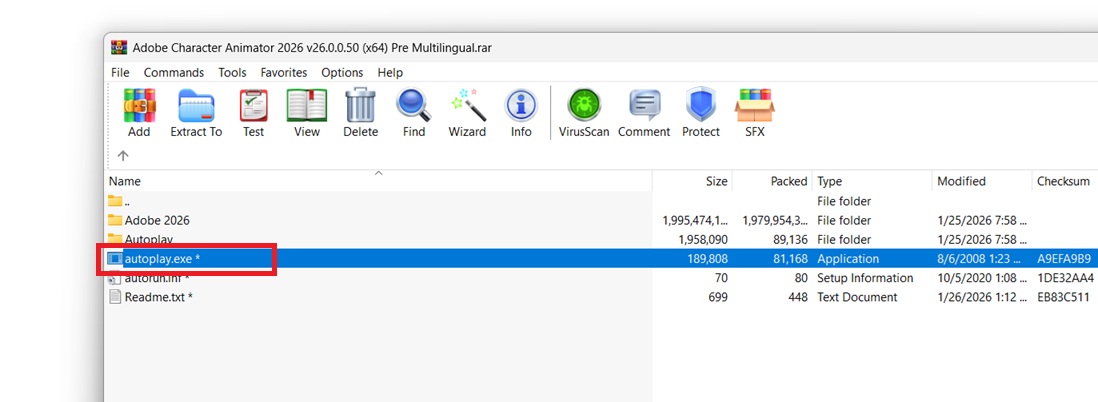Screen dimensions: 1098x402
Task: Select the Readme.txt file name
Action: coord(158,297)
